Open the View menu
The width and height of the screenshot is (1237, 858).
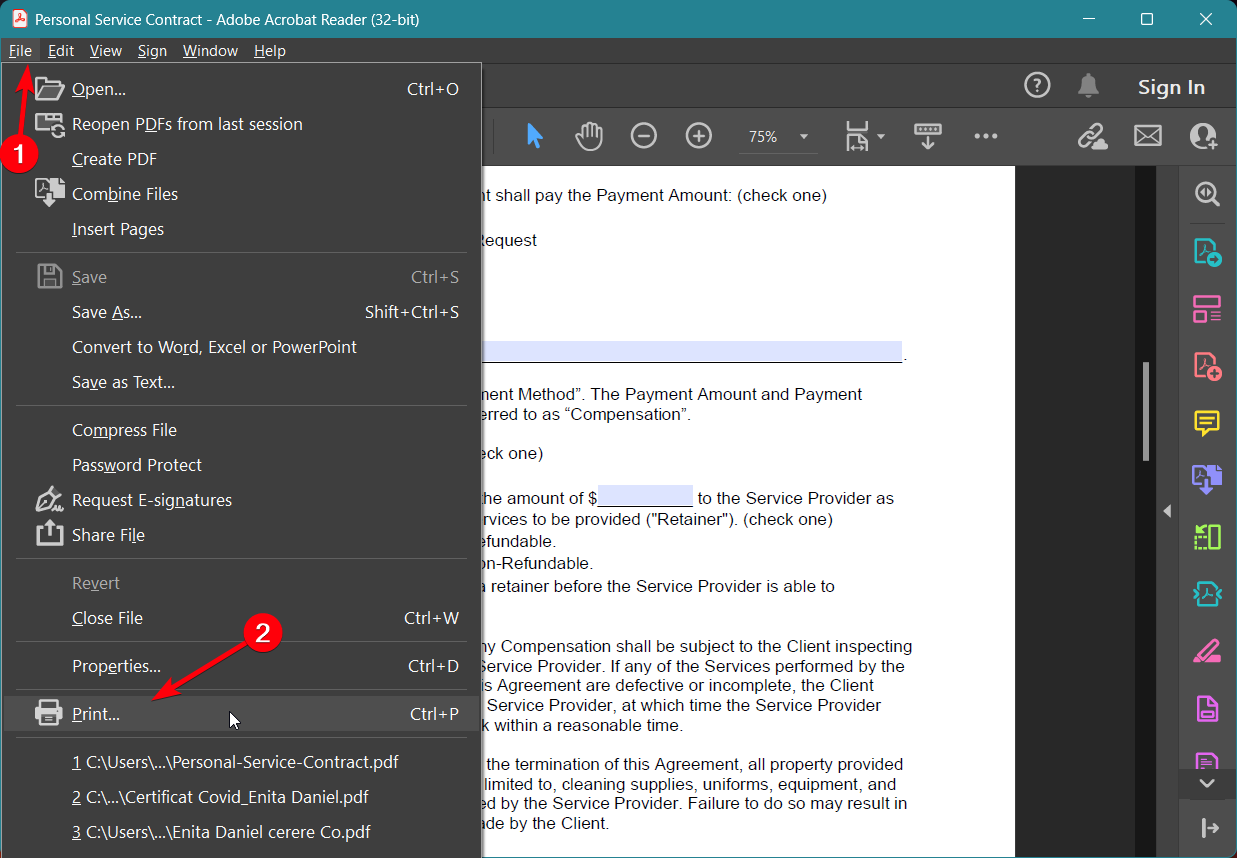[x=105, y=50]
